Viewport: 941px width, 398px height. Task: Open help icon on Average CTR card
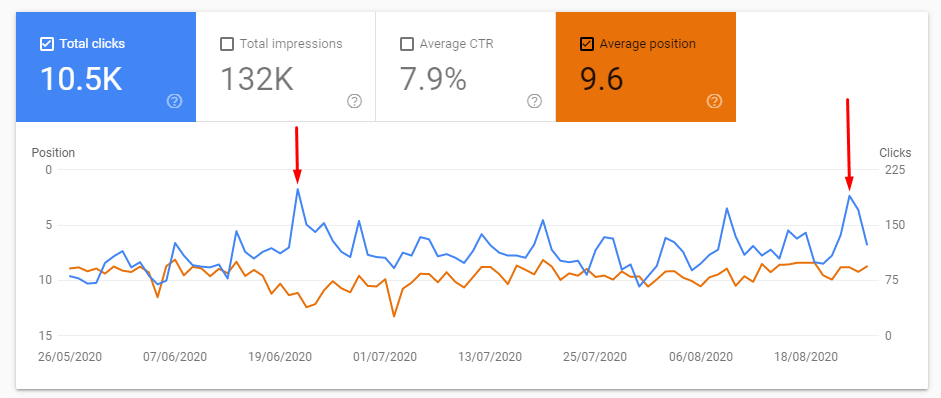pos(534,101)
